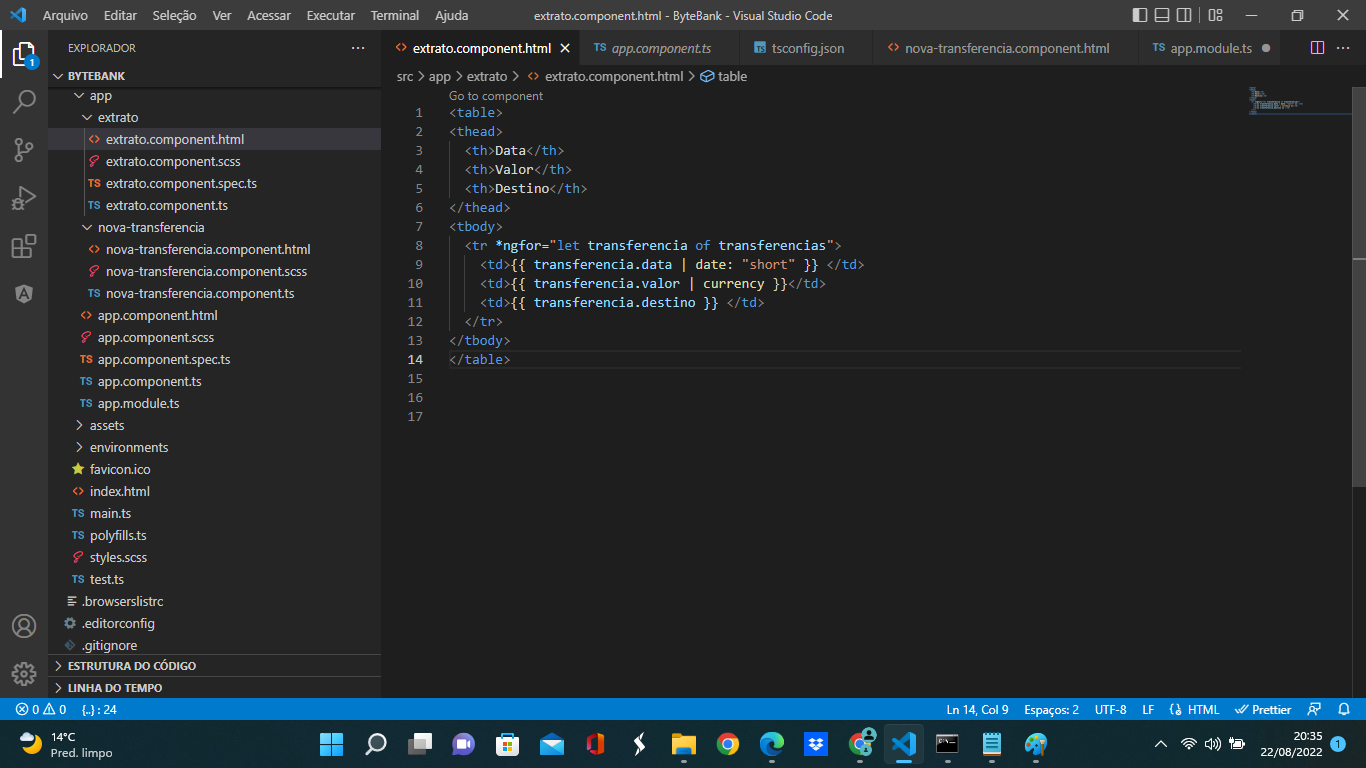Open the Windows Start button
Screen dimensions: 1366x768
pyautogui.click(x=331, y=744)
